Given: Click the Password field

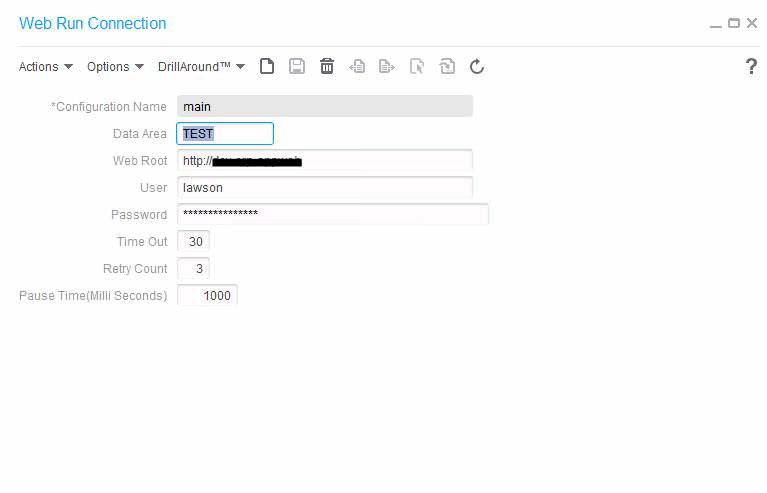Looking at the screenshot, I should (333, 214).
